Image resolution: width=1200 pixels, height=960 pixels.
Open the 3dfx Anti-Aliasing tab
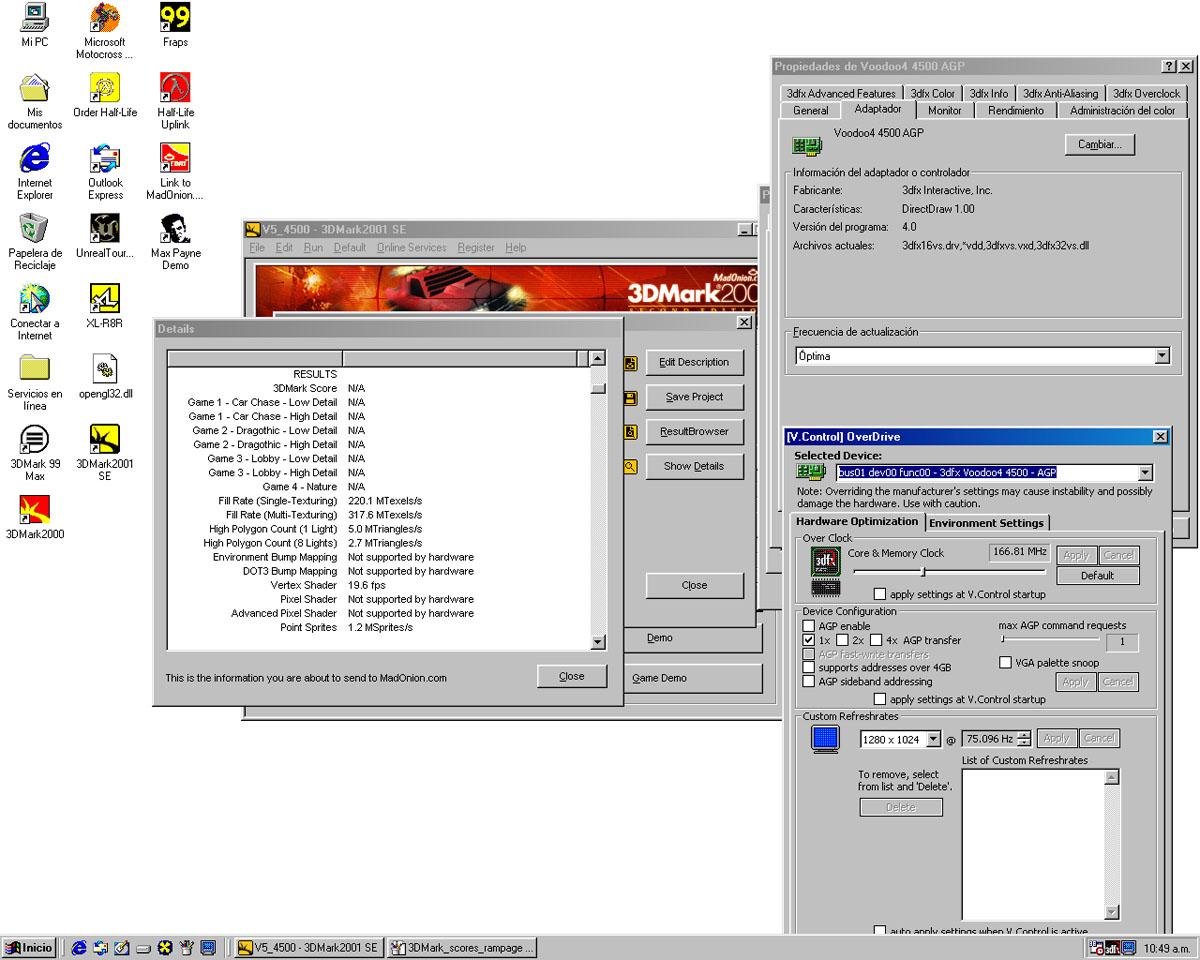click(1059, 93)
